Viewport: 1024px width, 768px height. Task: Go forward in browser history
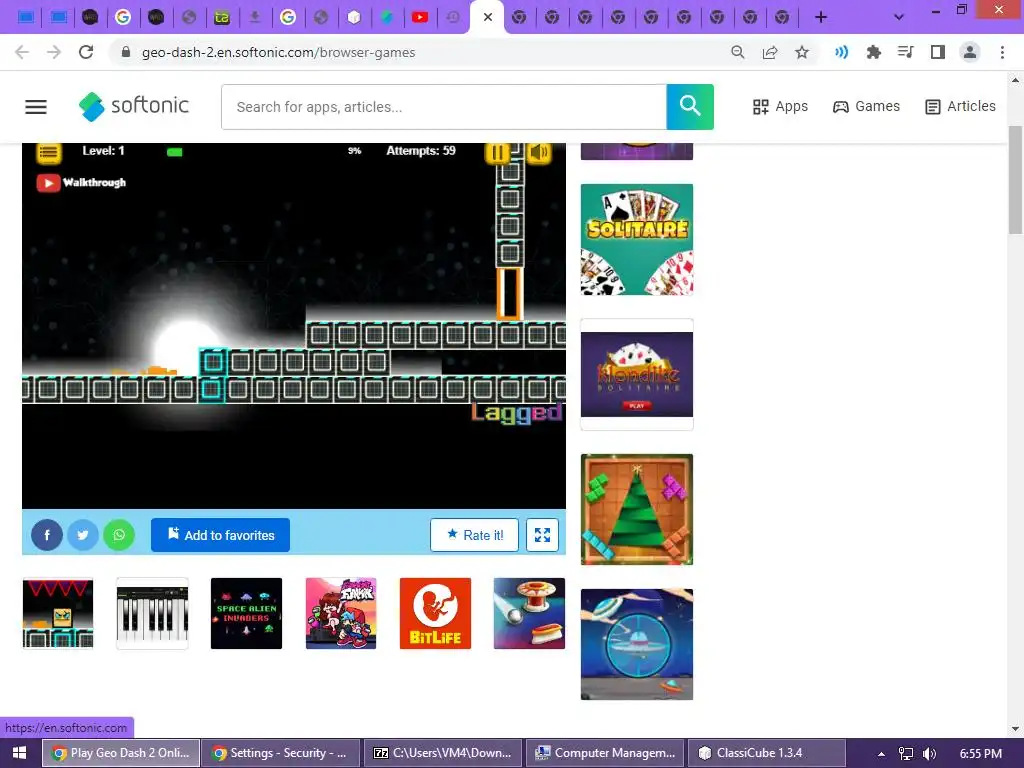click(x=54, y=52)
